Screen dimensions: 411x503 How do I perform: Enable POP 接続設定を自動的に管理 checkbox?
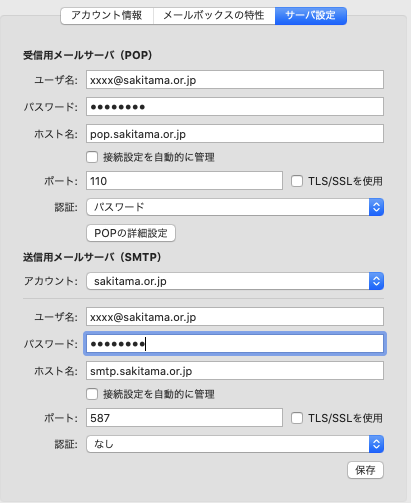tap(92, 157)
